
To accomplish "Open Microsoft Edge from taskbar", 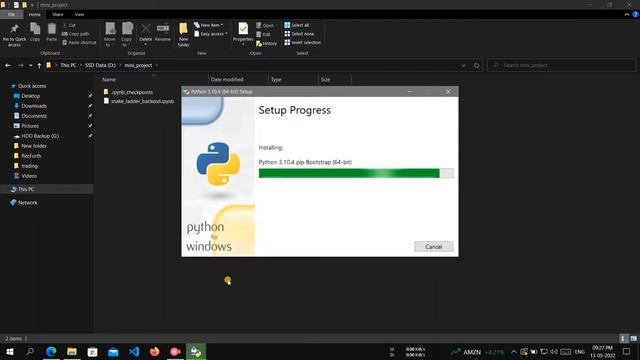I will tap(51, 351).
